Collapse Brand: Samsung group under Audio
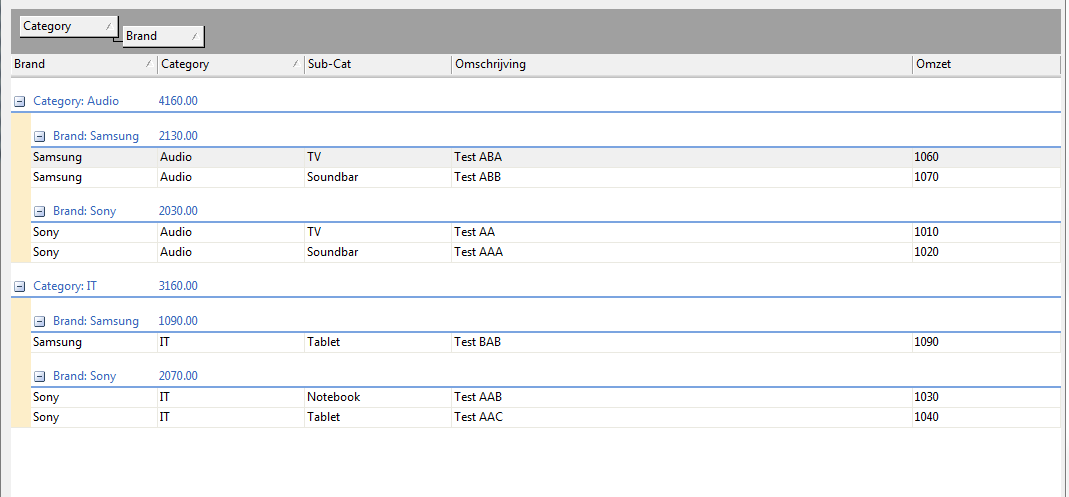This screenshot has height=497, width=1069. point(40,136)
